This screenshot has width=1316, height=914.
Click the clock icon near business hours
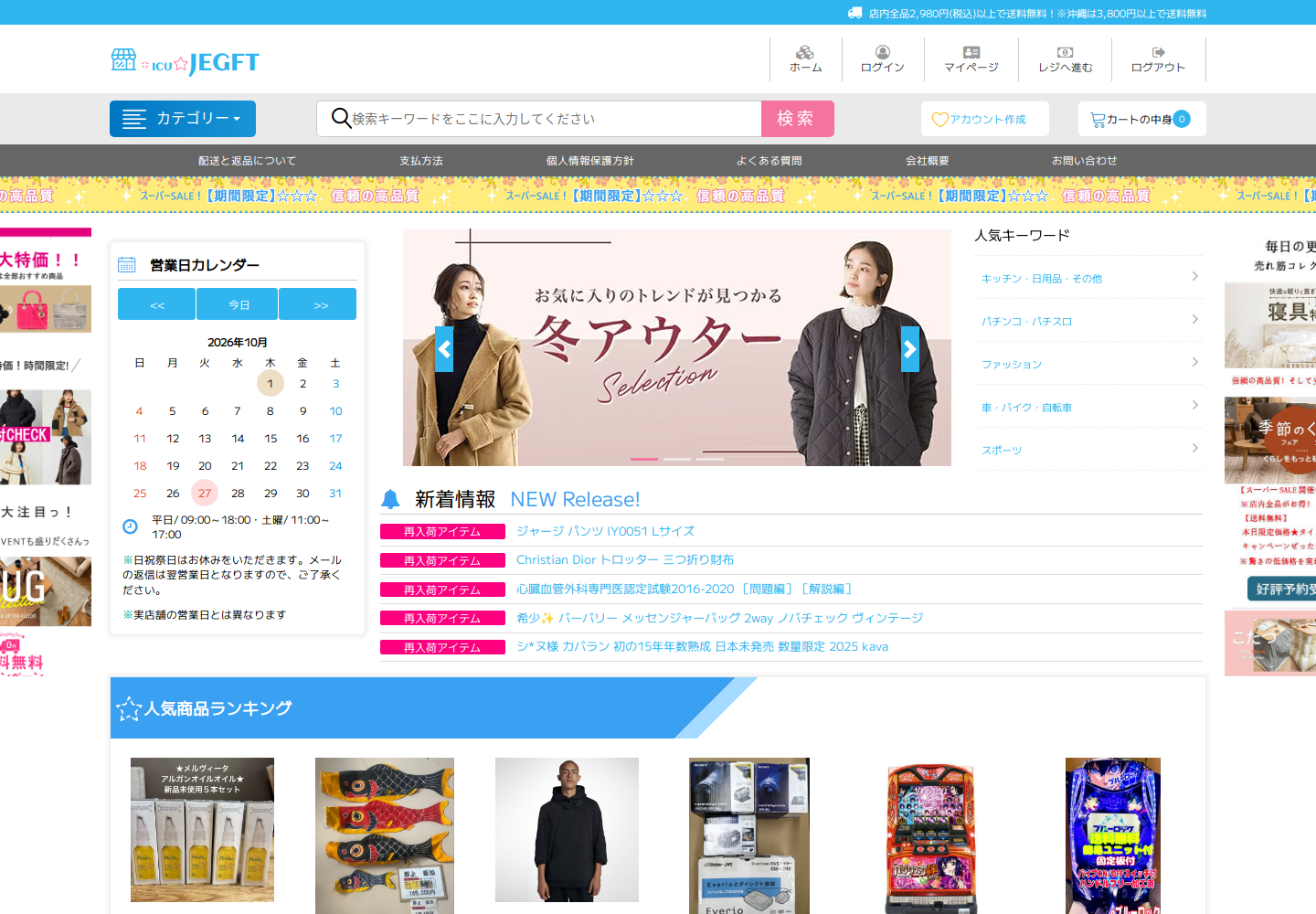[131, 526]
